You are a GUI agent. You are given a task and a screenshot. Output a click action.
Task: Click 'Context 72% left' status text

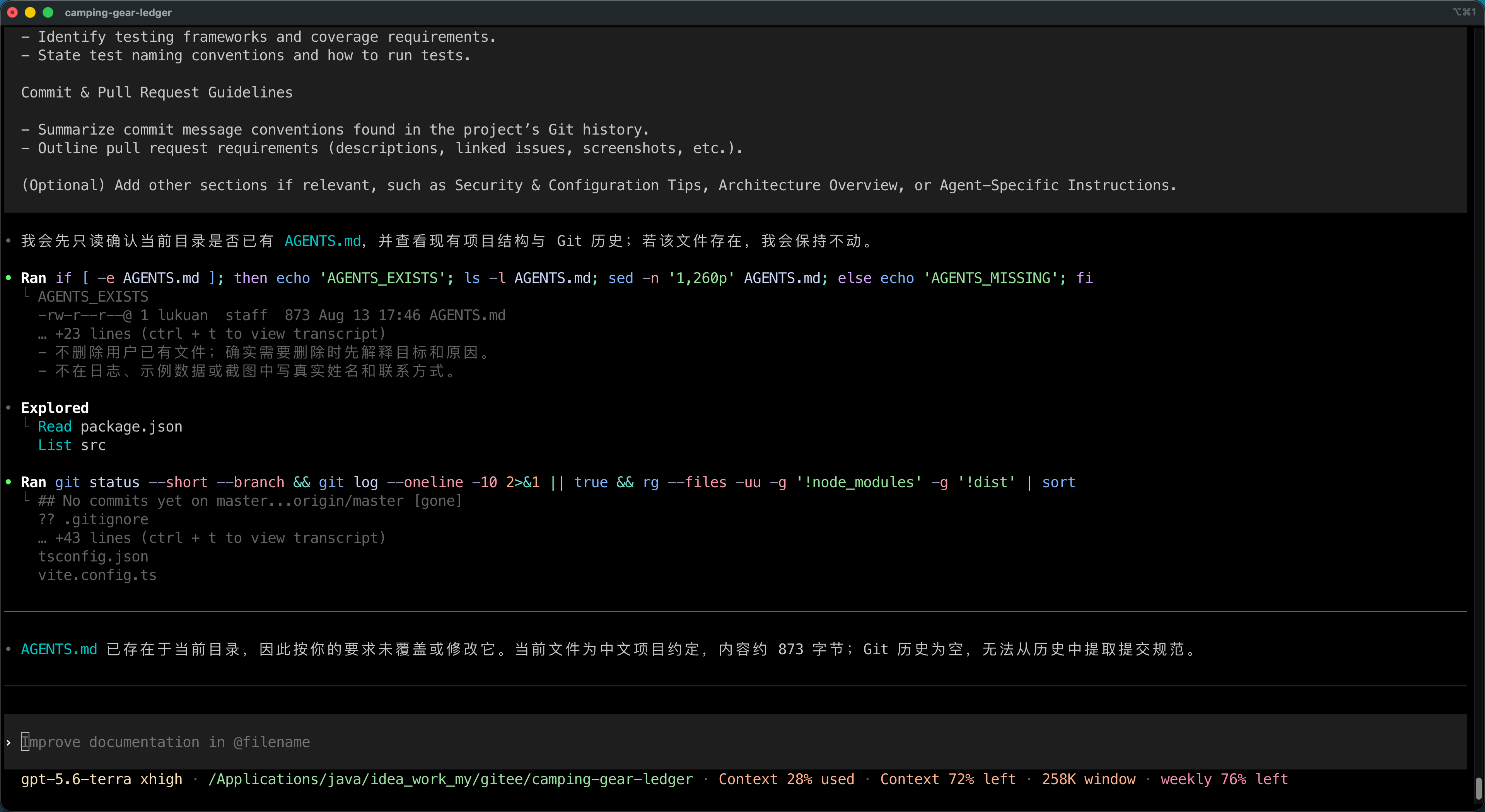click(948, 779)
